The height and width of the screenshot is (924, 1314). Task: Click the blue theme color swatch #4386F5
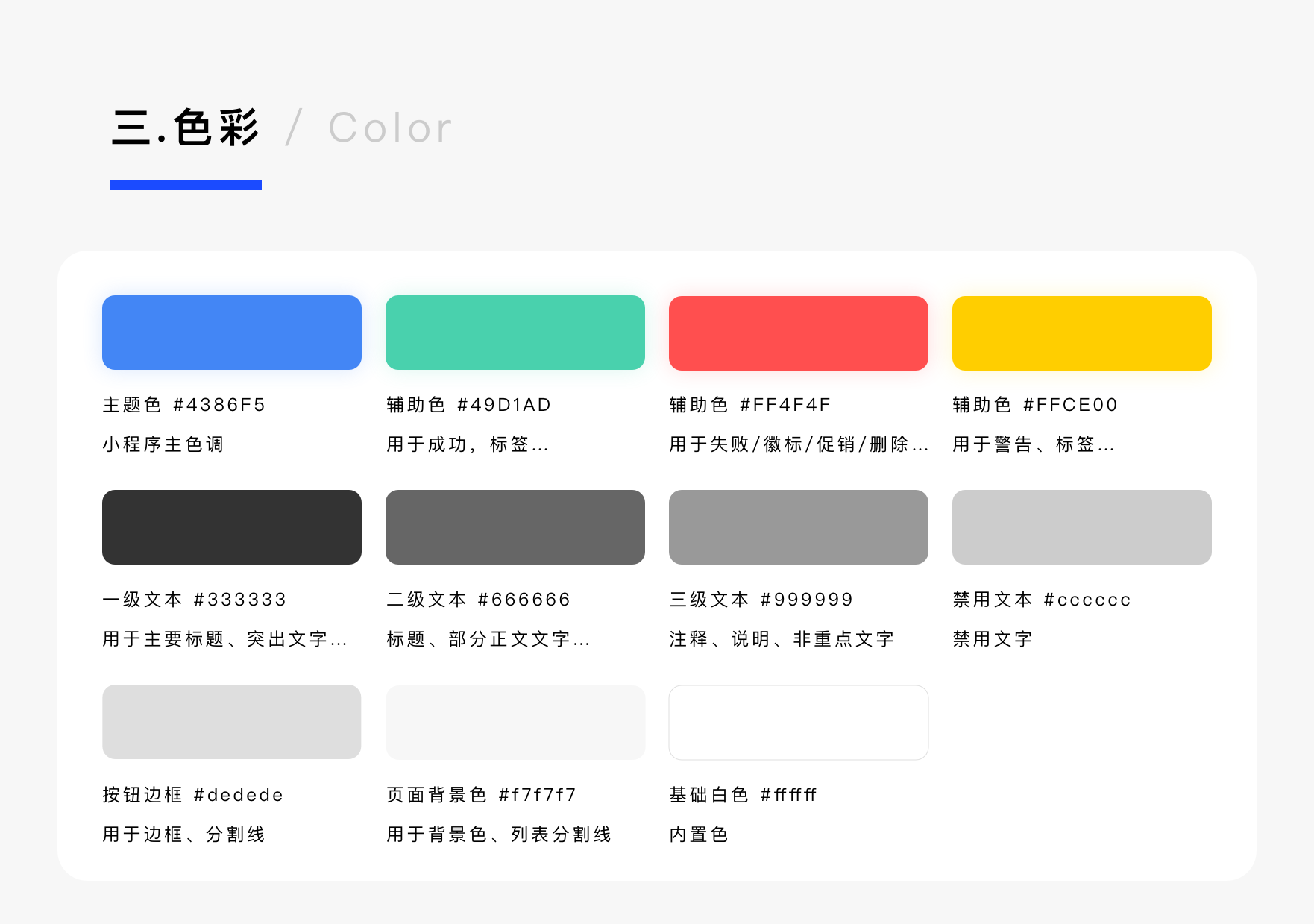(x=231, y=333)
